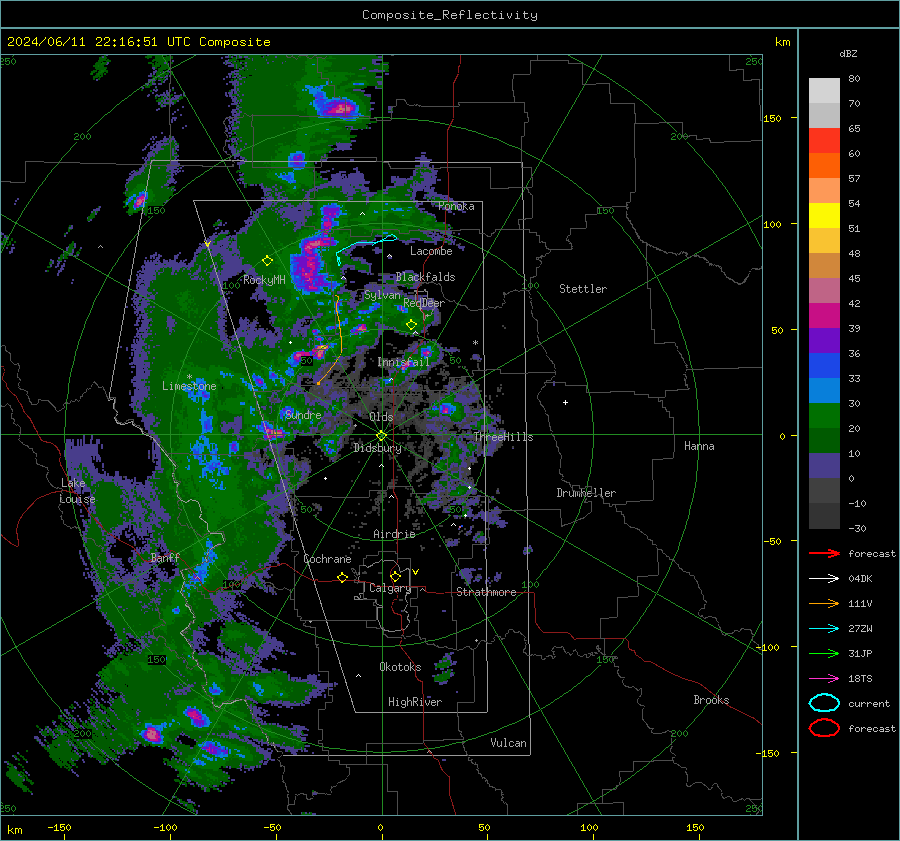The image size is (900, 841).
Task: Click the yellow diamond marker below RedDeer
Action: point(411,324)
